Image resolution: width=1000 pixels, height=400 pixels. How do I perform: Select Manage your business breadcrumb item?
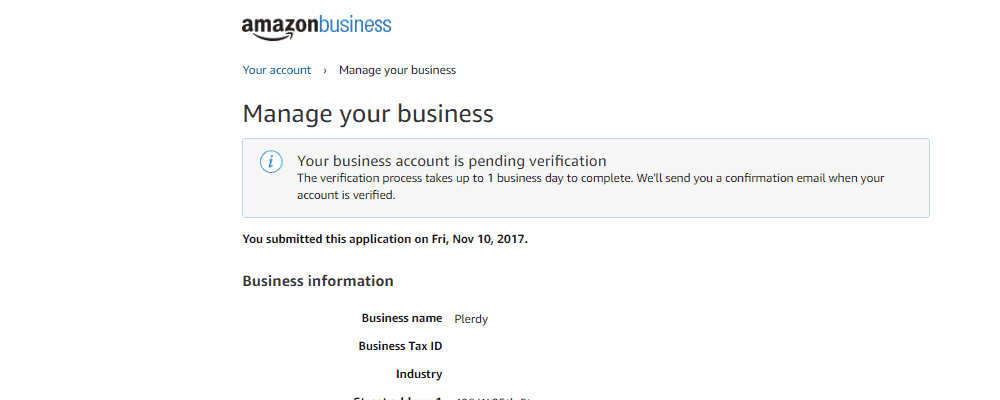coord(397,70)
